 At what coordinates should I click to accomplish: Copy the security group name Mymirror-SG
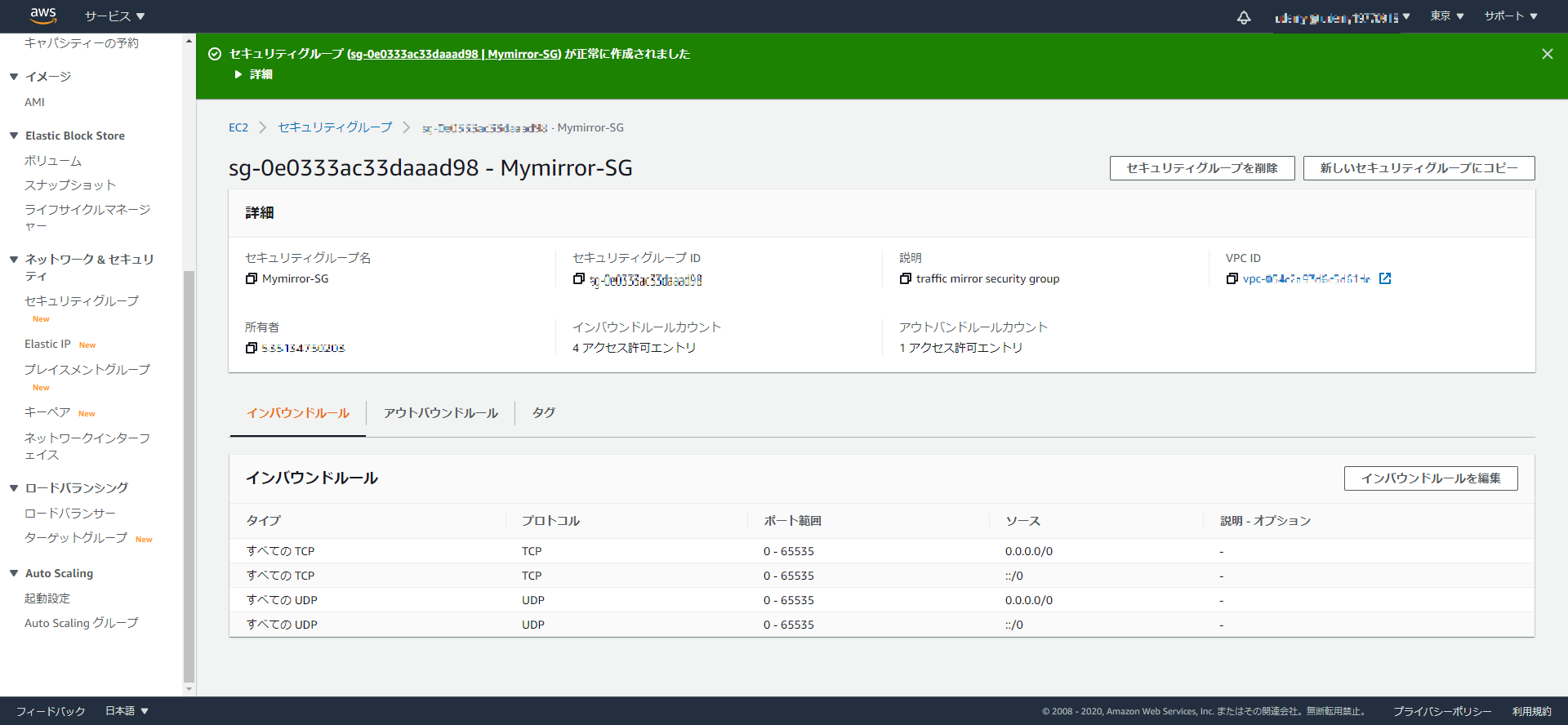tap(252, 278)
